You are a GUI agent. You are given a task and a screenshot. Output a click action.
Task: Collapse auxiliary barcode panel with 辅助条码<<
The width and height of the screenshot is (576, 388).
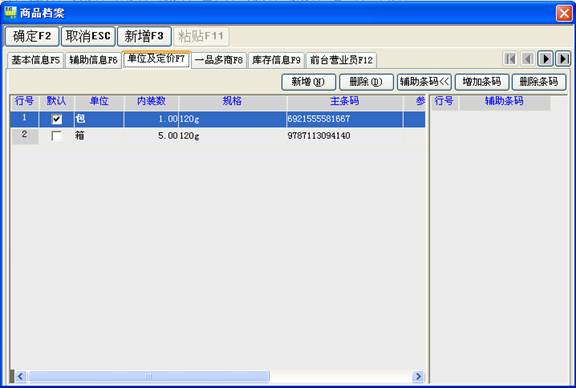click(x=424, y=82)
